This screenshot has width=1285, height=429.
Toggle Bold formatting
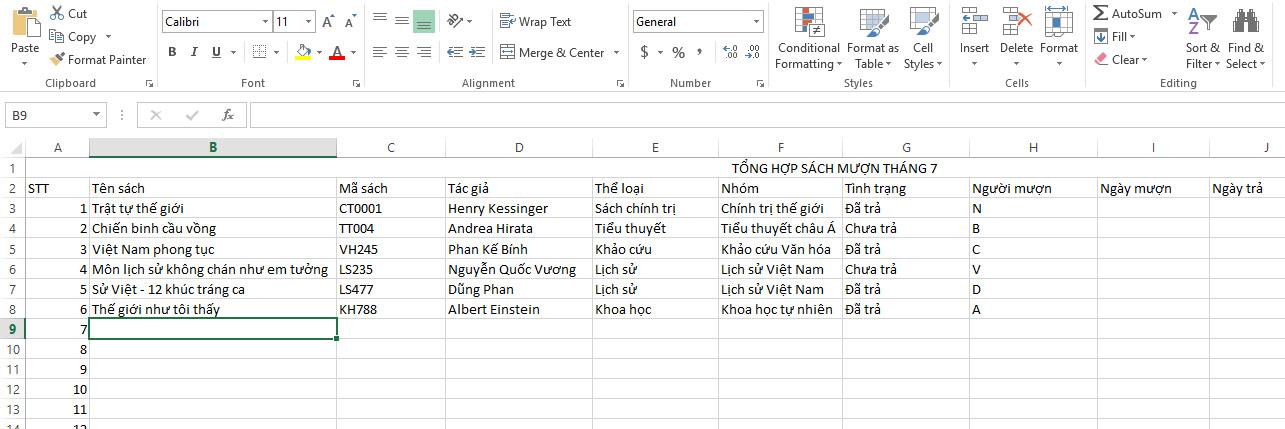coord(172,52)
